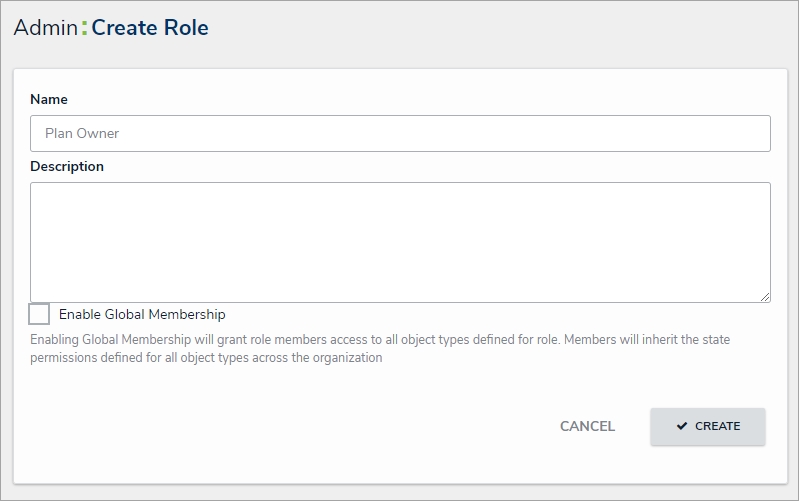
Task: Click blank form space left of CANCEL
Action: pyautogui.click(x=300, y=426)
